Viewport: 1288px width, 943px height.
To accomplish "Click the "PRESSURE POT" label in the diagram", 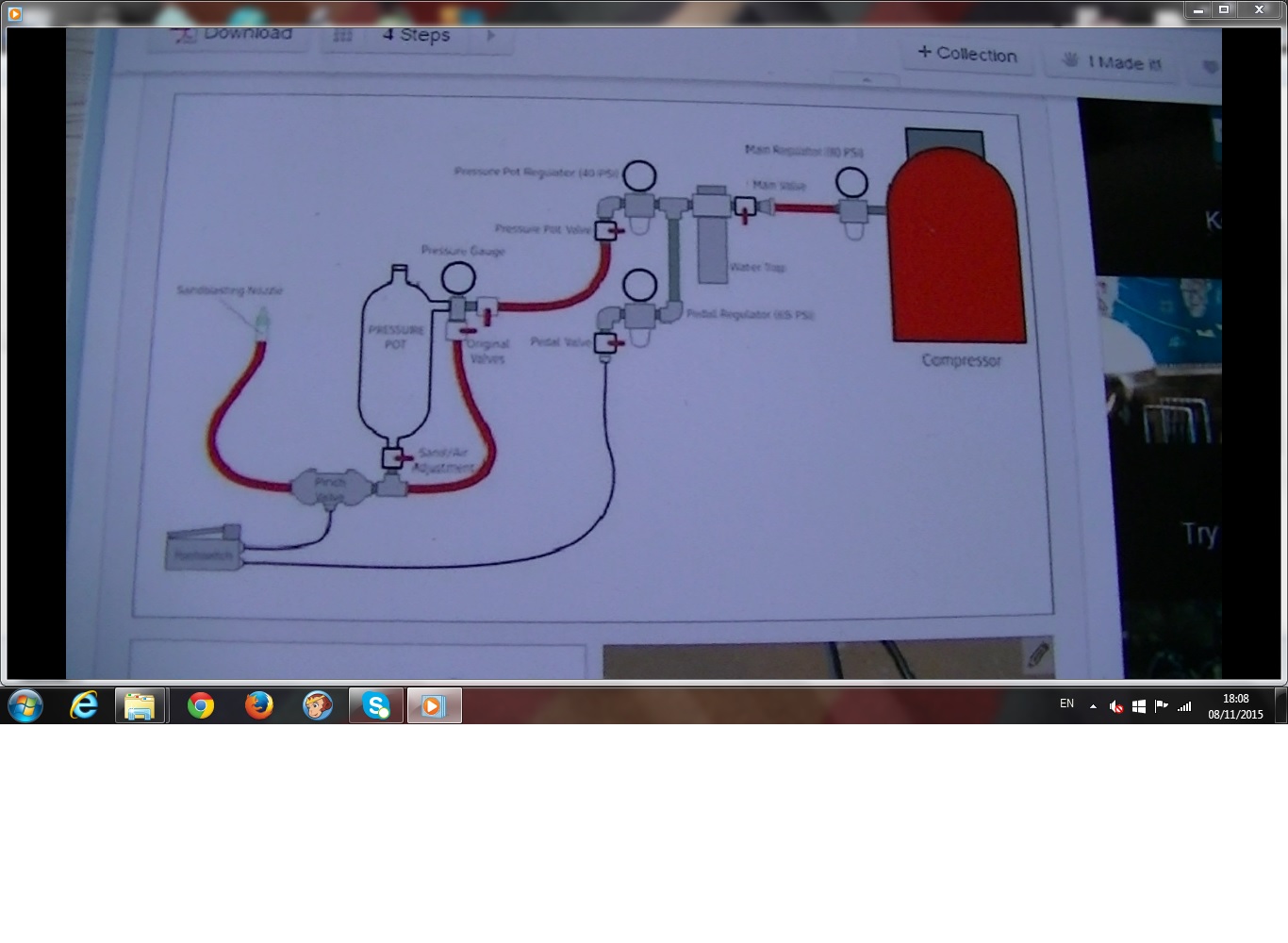I will (395, 338).
